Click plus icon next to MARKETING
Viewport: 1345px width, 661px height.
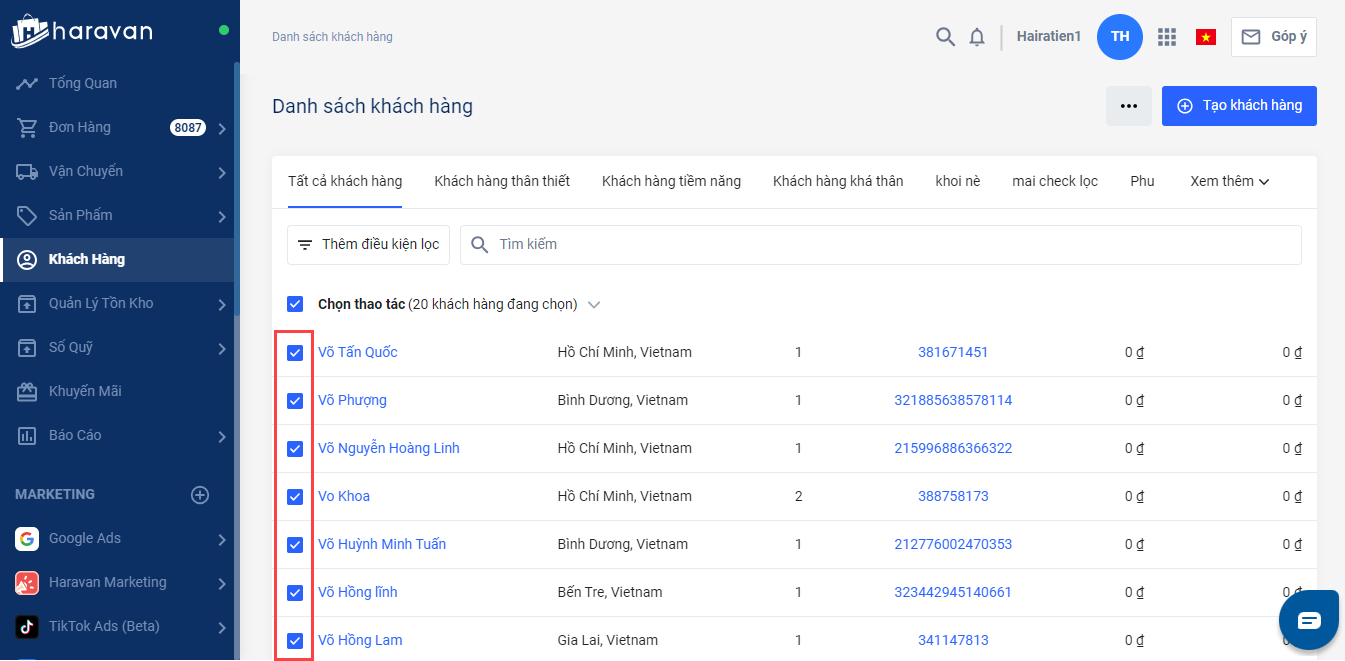point(200,495)
